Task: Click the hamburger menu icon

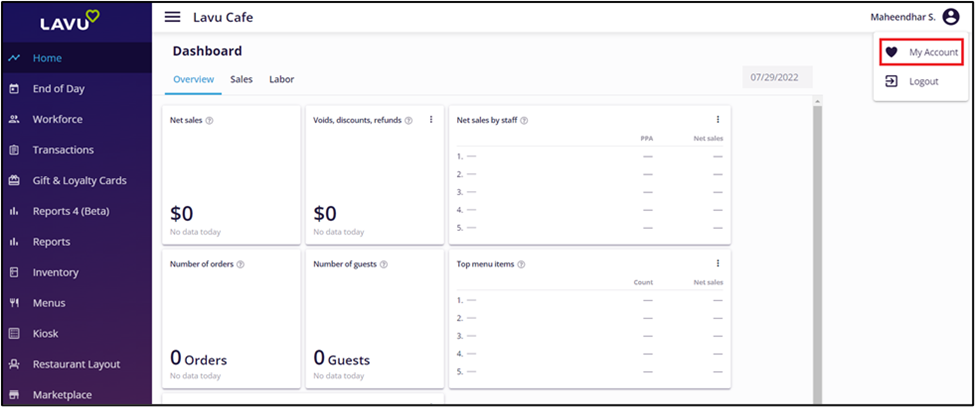Action: (173, 17)
